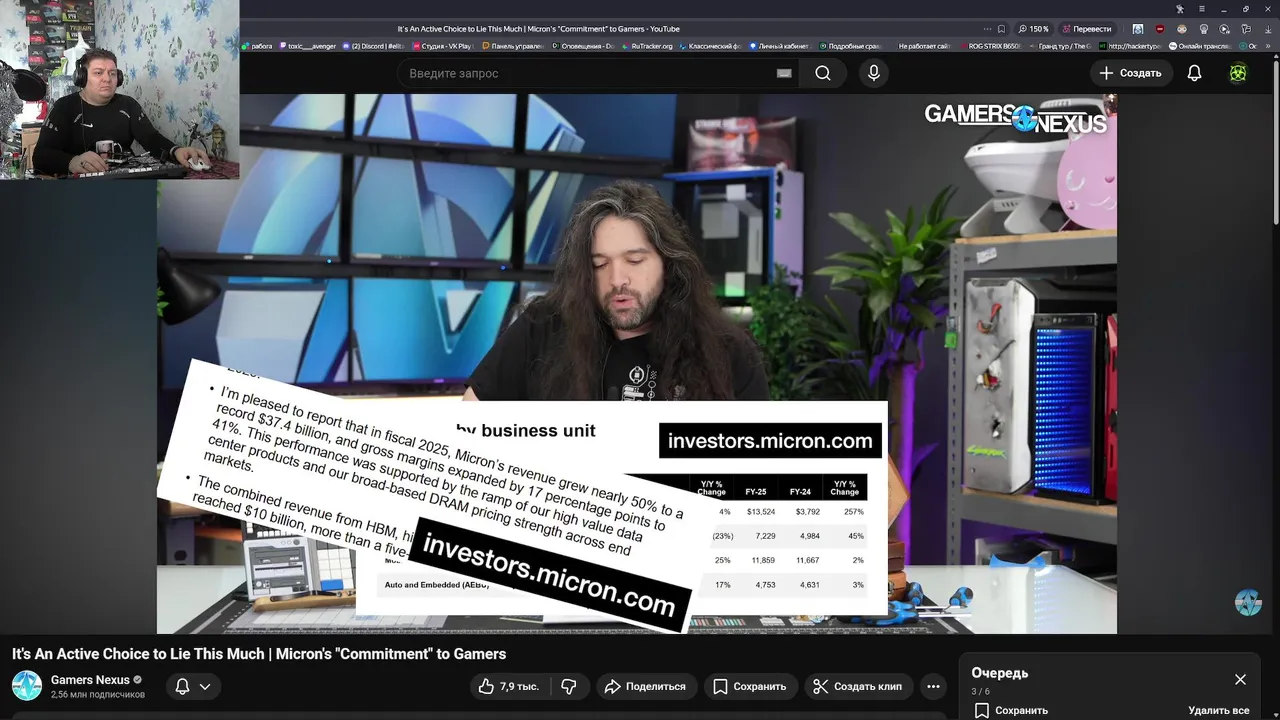Click the red adblock extension icon
This screenshot has width=1280, height=720.
pos(1160,29)
